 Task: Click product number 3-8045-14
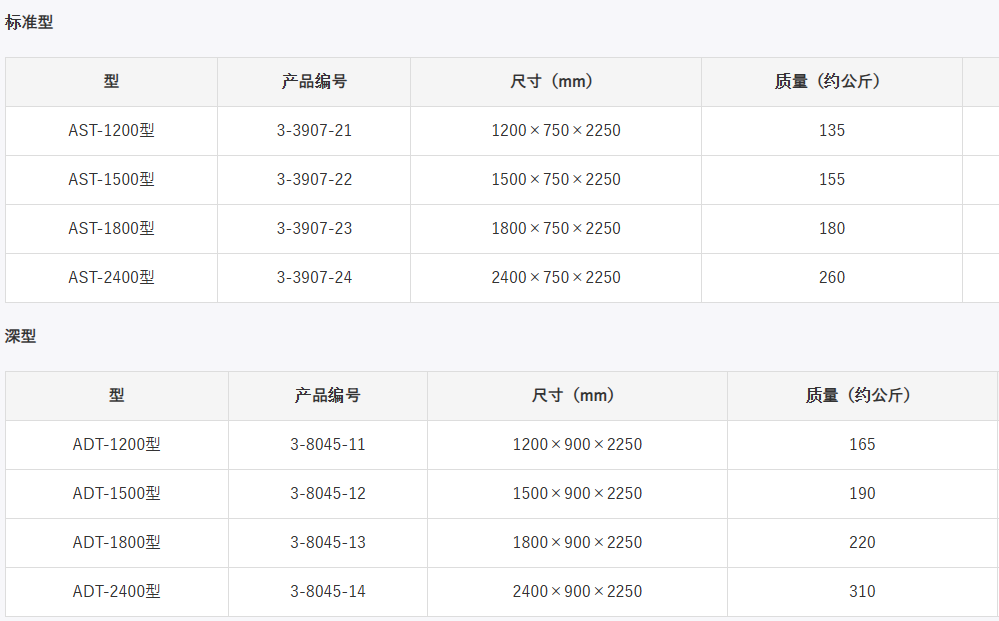pos(328,592)
